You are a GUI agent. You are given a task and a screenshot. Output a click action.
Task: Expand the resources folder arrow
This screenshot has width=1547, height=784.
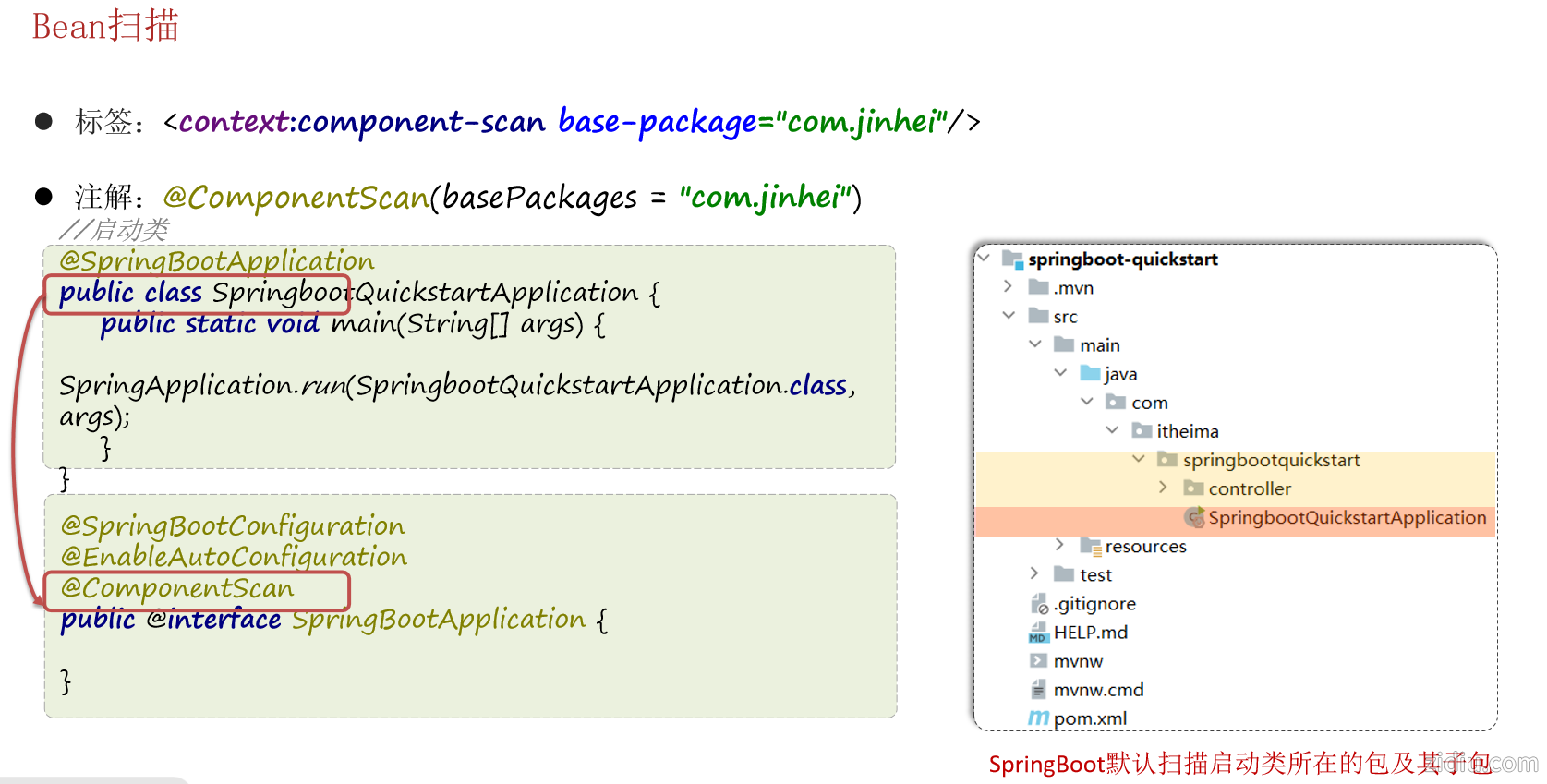pyautogui.click(x=1060, y=546)
